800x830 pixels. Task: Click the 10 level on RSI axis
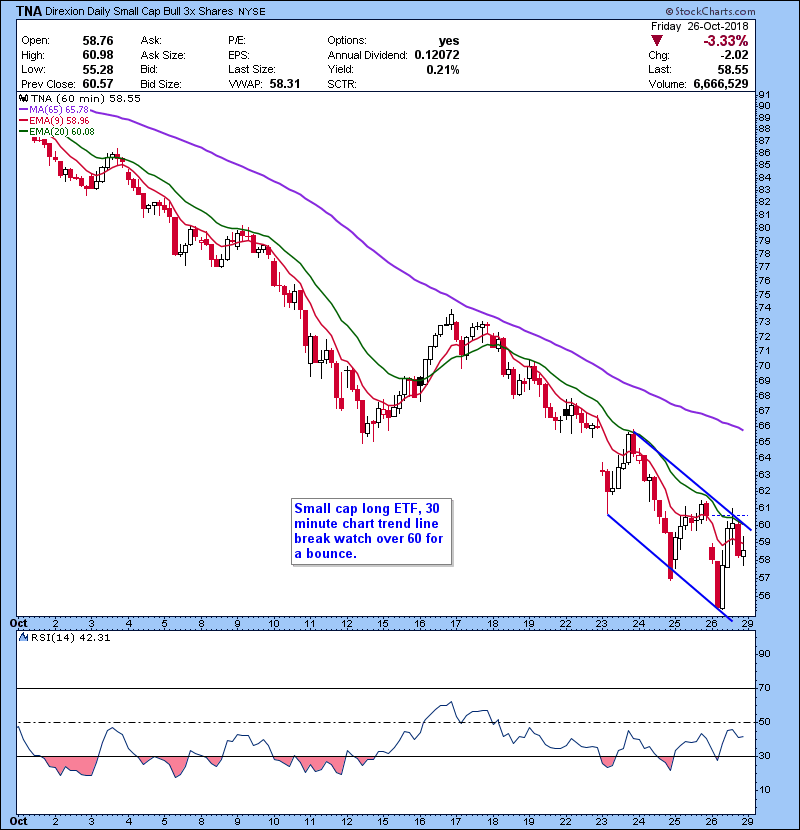pyautogui.click(x=765, y=790)
